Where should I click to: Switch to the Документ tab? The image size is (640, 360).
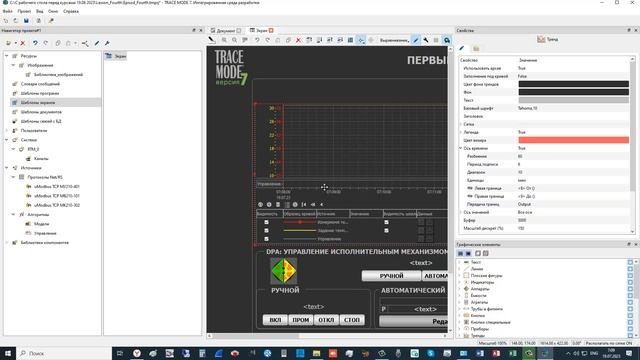click(226, 31)
